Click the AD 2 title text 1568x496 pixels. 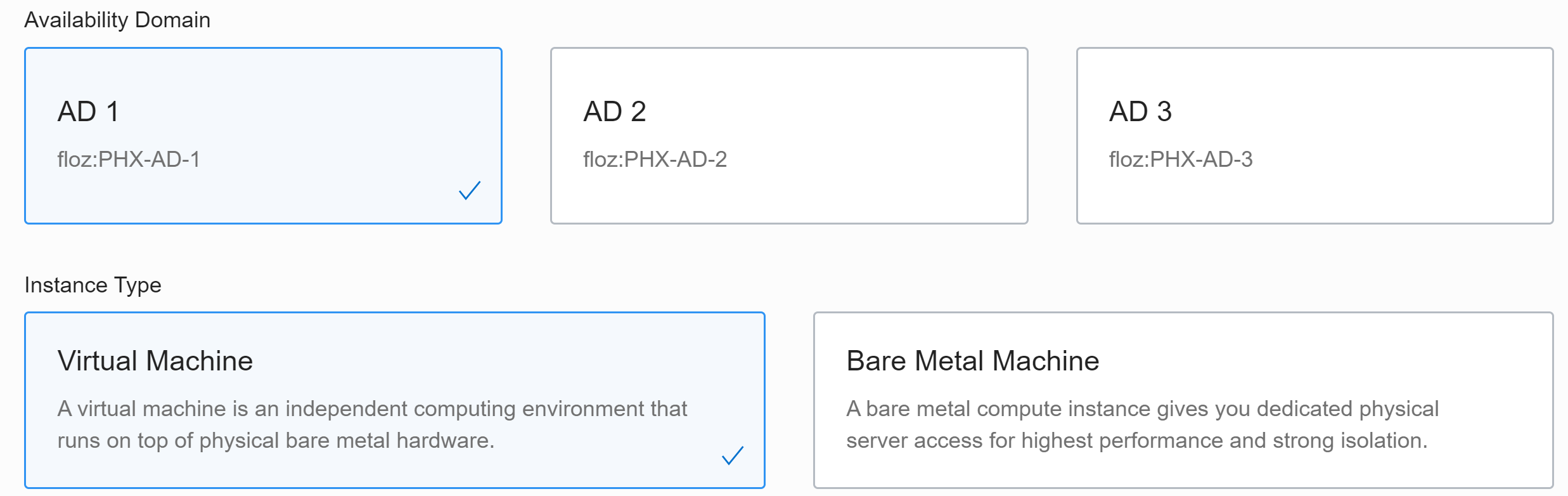(614, 112)
